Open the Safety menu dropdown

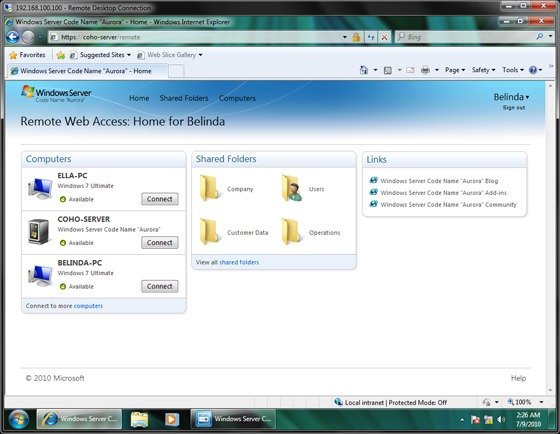coord(483,70)
